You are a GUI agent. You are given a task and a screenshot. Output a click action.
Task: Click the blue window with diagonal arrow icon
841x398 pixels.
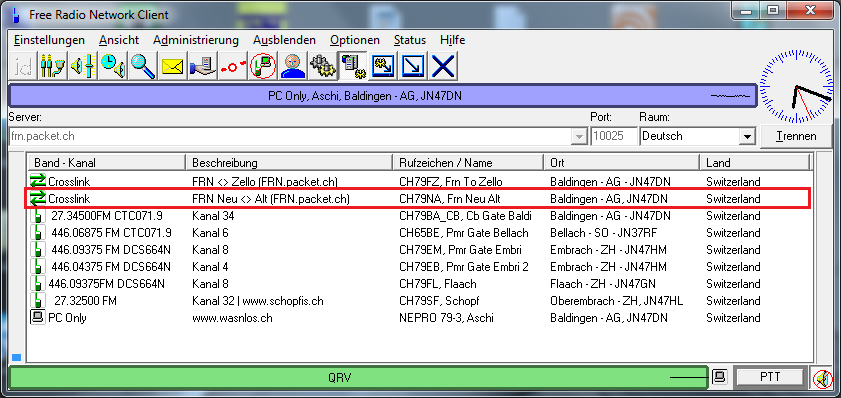[x=414, y=66]
